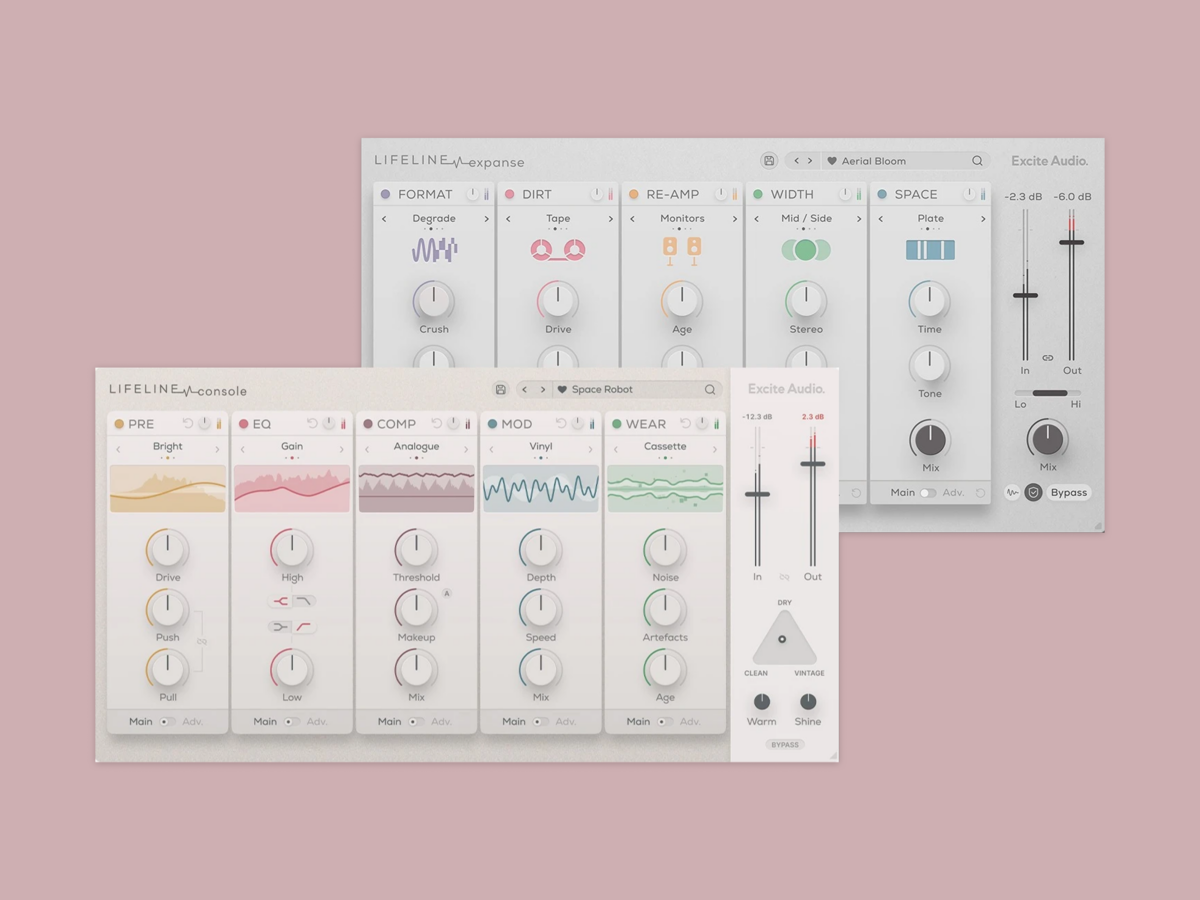Toggle the COMP module power dot
Viewport: 1200px width, 900px height.
pyautogui.click(x=368, y=424)
